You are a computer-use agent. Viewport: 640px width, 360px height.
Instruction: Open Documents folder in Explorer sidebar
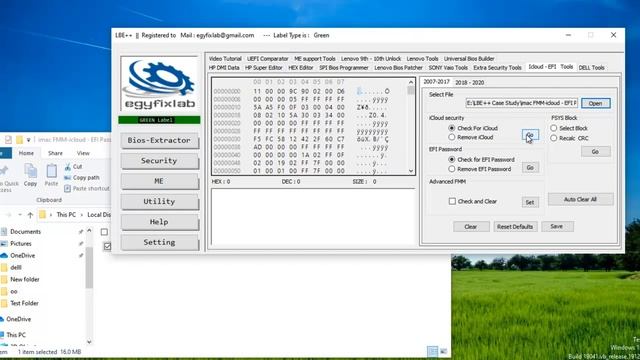(x=25, y=231)
